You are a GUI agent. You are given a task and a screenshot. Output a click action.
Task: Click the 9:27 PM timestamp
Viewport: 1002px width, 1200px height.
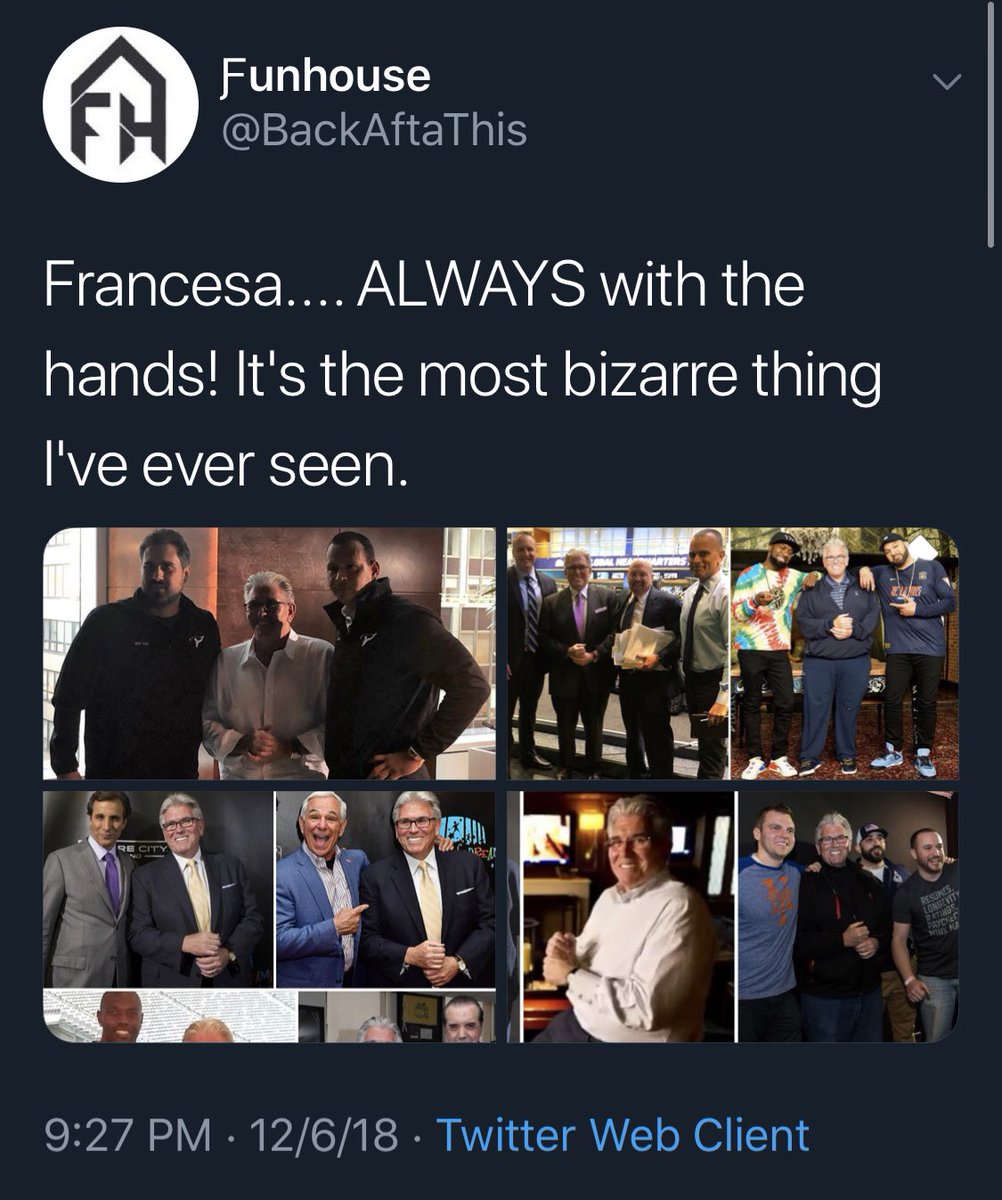(127, 1136)
